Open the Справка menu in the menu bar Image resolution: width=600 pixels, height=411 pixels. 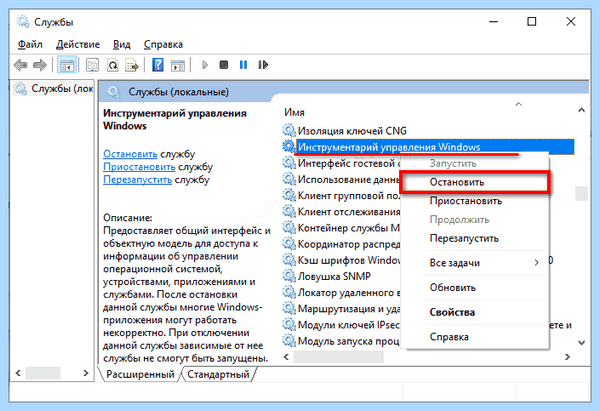pyautogui.click(x=163, y=44)
